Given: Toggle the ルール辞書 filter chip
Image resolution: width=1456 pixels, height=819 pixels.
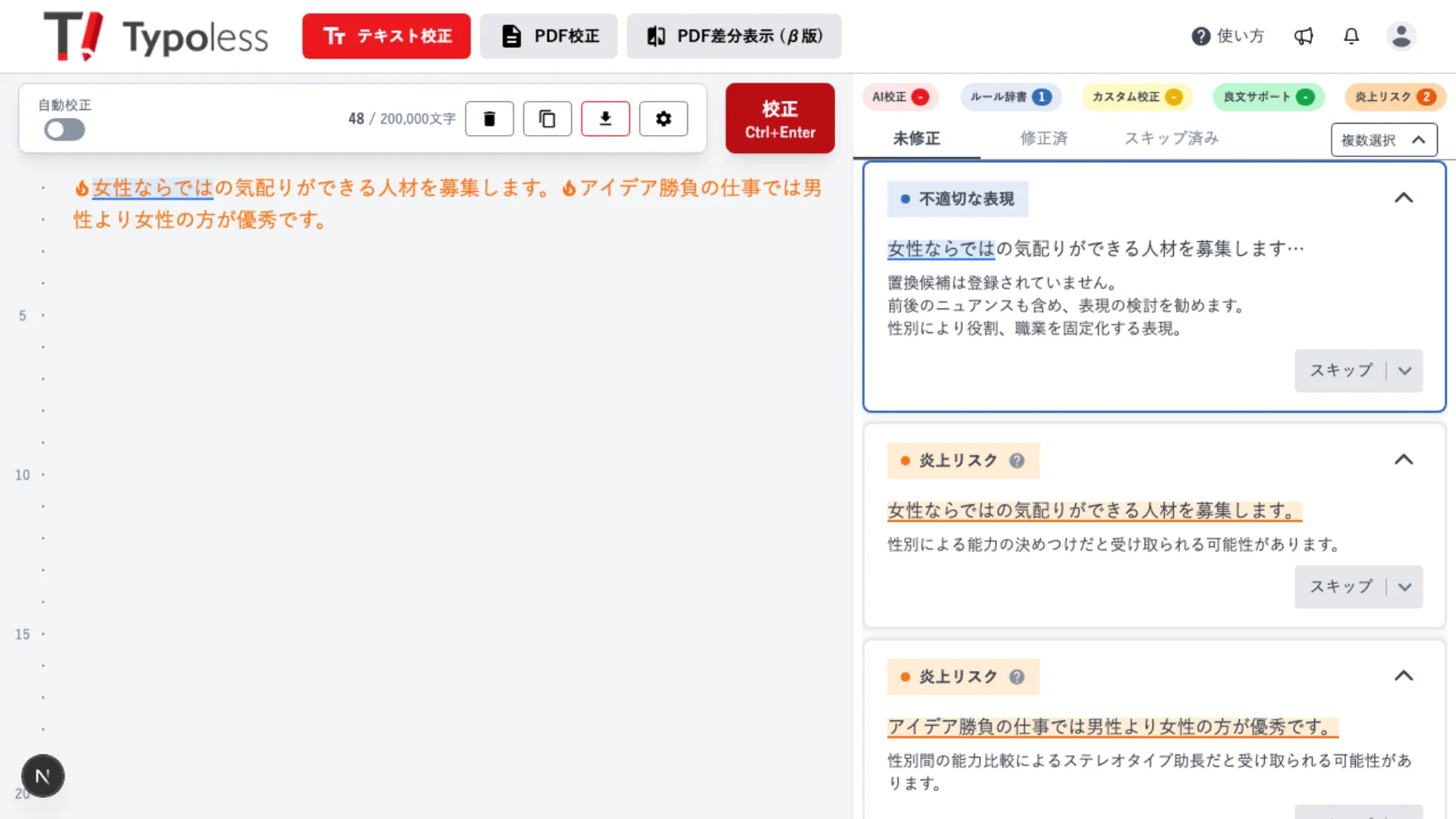Looking at the screenshot, I should (1011, 96).
